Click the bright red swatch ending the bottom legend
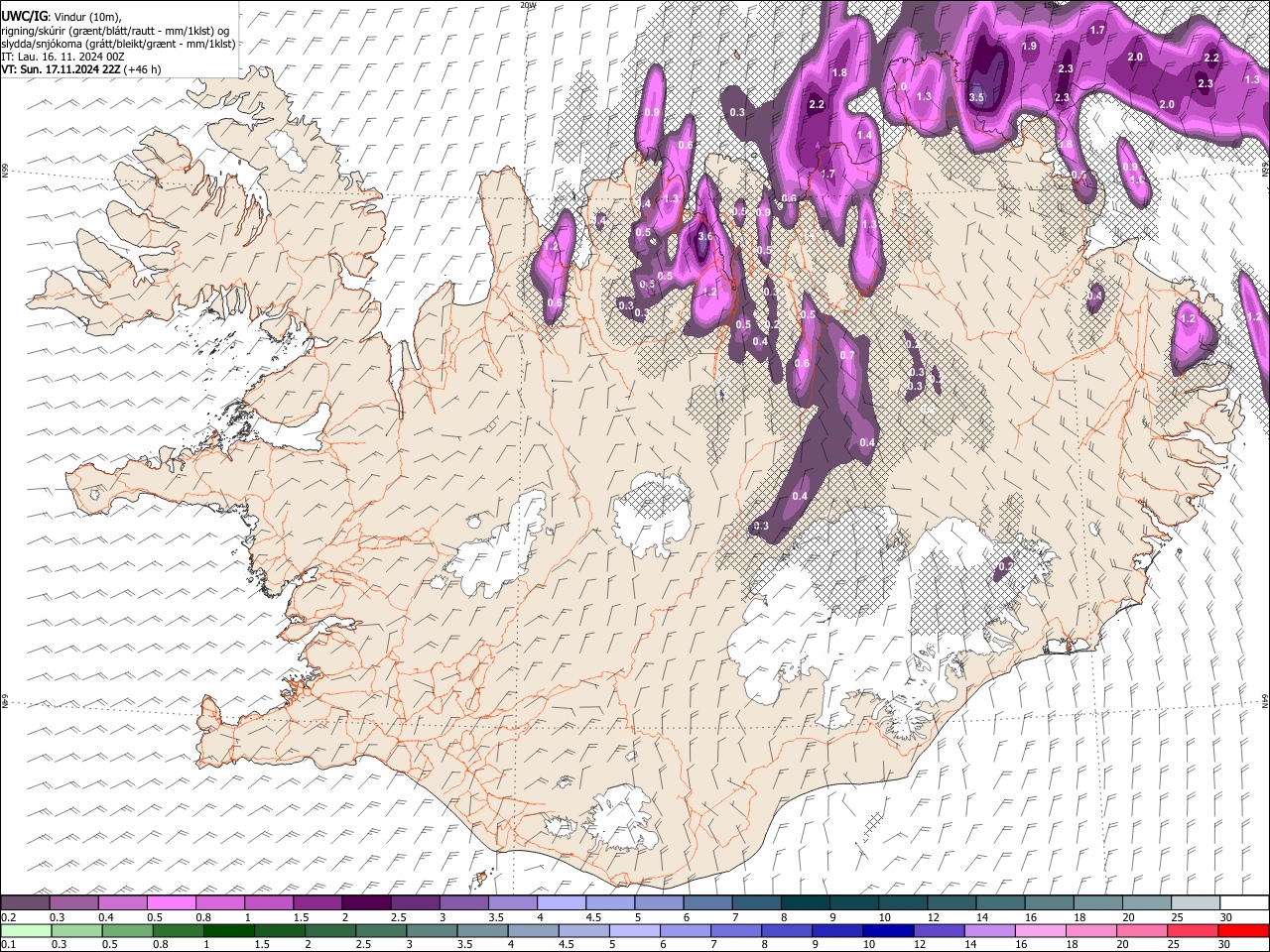1270x952 pixels. click(x=1244, y=930)
